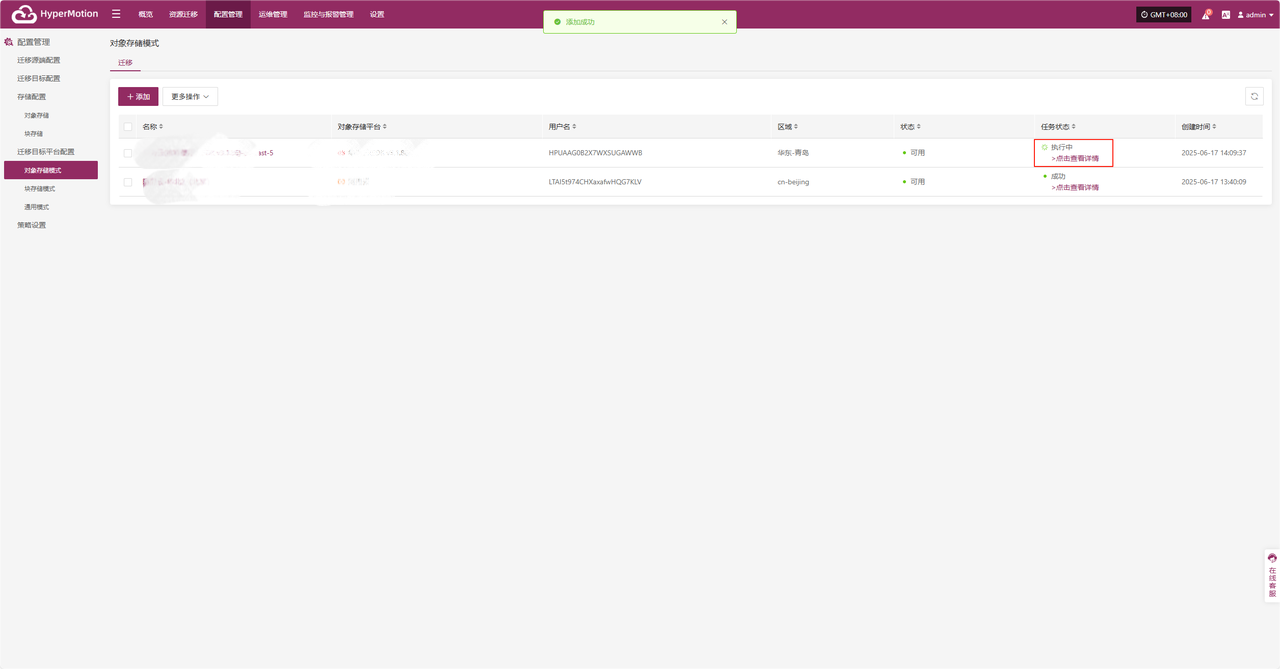Click the region cell cn-beijing
This screenshot has height=669, width=1280.
click(x=793, y=182)
